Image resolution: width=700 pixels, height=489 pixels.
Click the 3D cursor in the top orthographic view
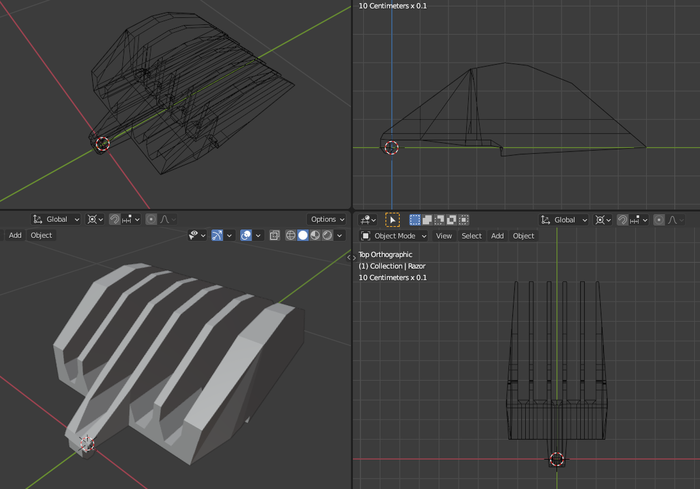point(557,459)
